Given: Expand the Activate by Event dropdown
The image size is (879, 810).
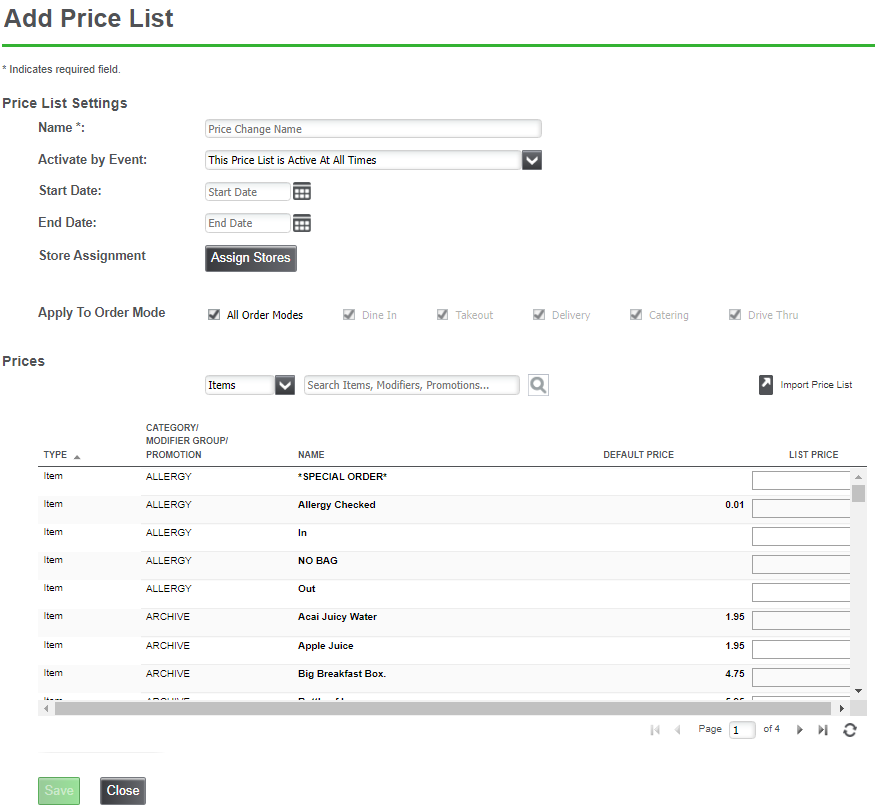Looking at the screenshot, I should point(532,160).
